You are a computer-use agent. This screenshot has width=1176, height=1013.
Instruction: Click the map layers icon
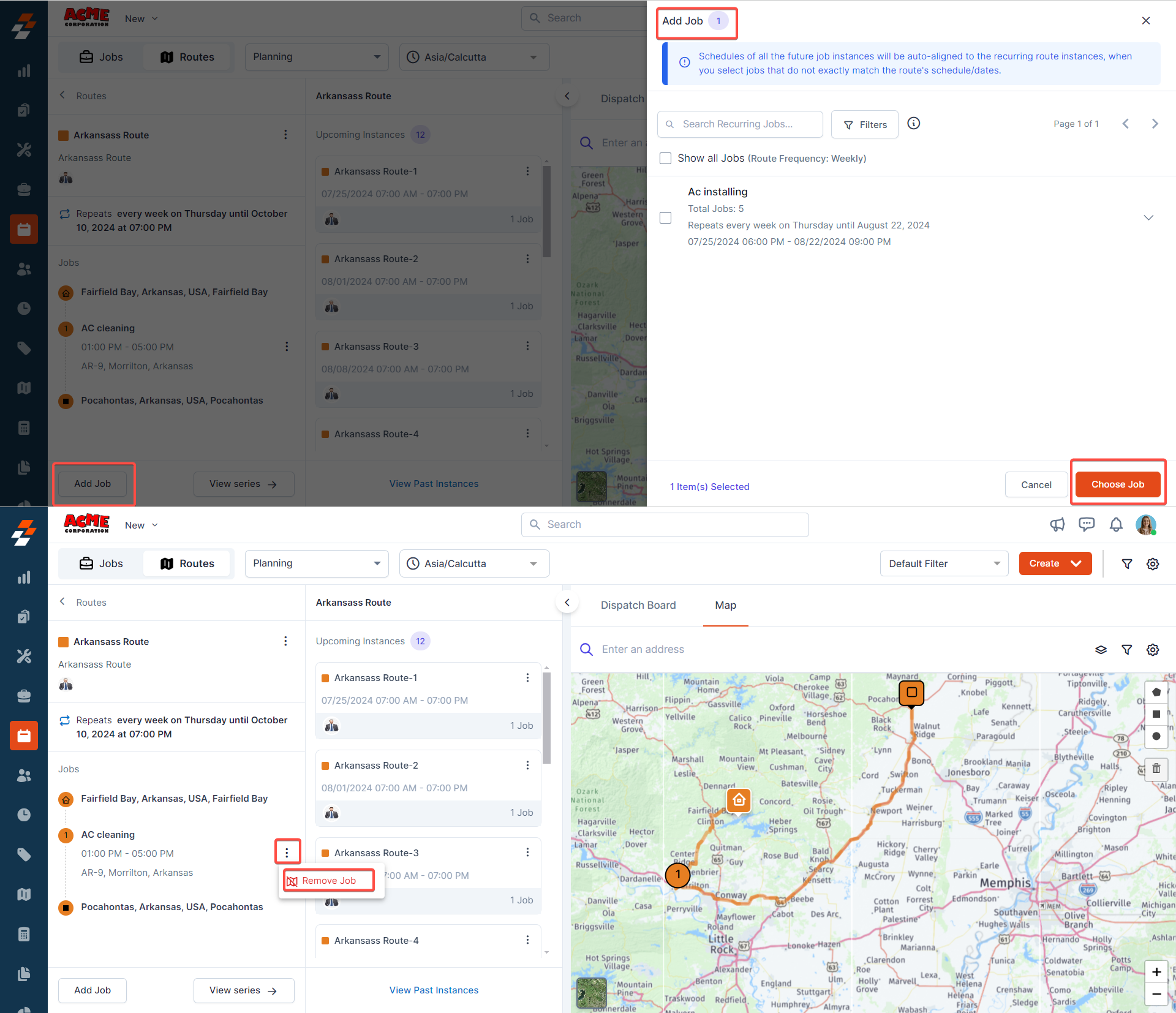tap(1101, 650)
